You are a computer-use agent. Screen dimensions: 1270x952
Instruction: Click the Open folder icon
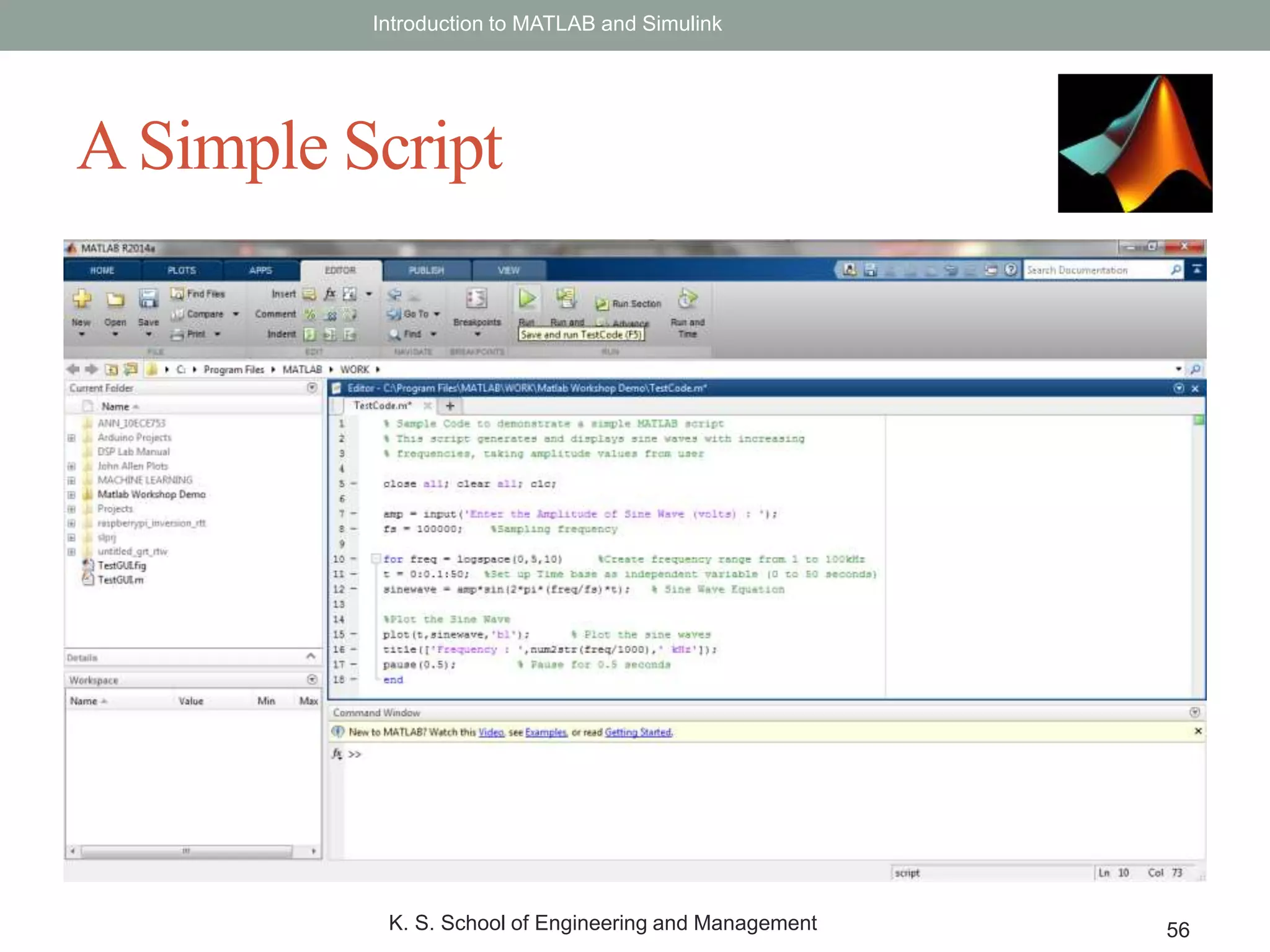click(115, 300)
